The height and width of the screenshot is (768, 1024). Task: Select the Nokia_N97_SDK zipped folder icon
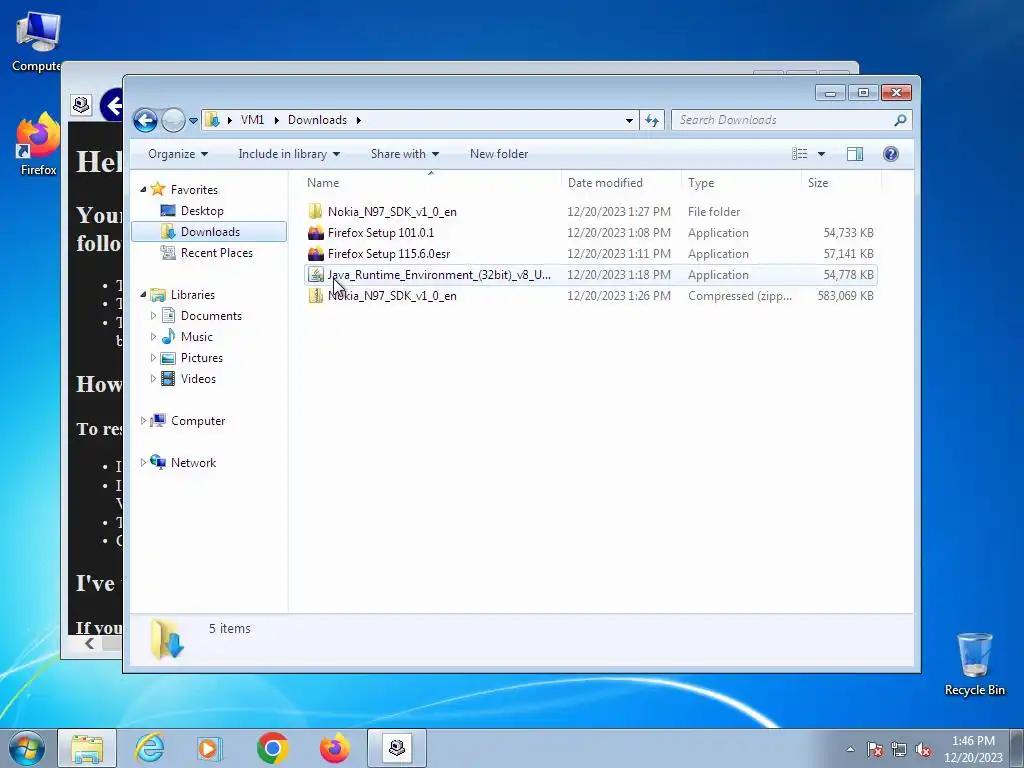[x=316, y=296]
